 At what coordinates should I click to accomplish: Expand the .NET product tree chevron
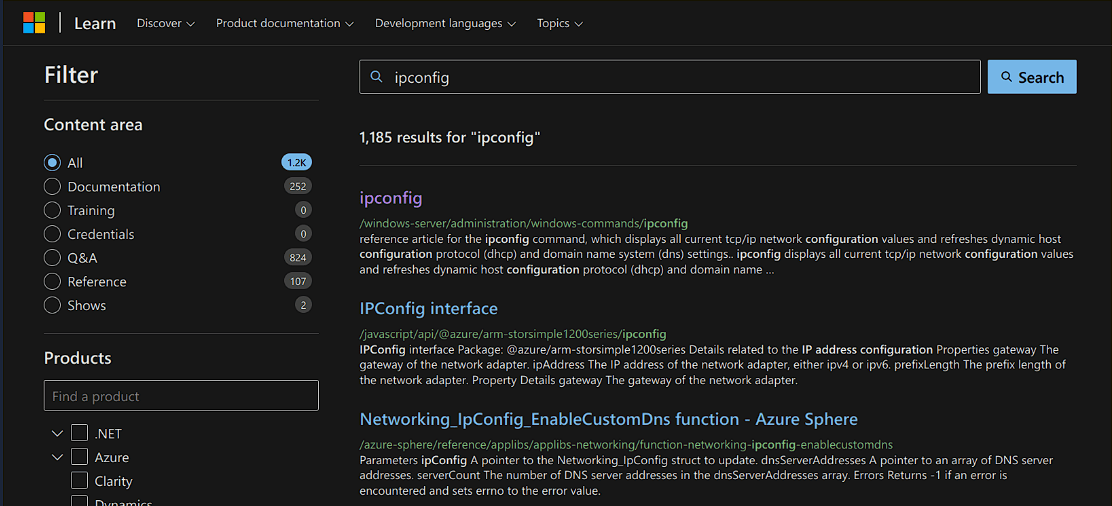coord(57,433)
